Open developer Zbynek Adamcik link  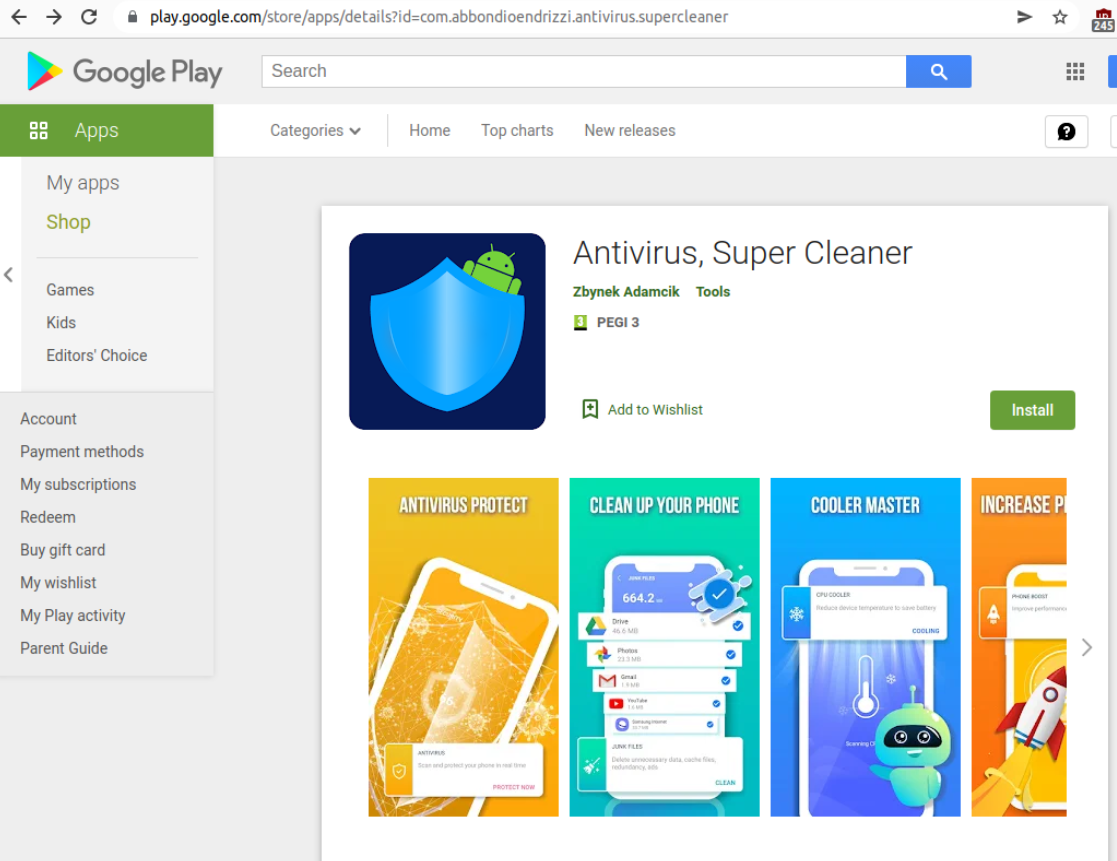625,291
